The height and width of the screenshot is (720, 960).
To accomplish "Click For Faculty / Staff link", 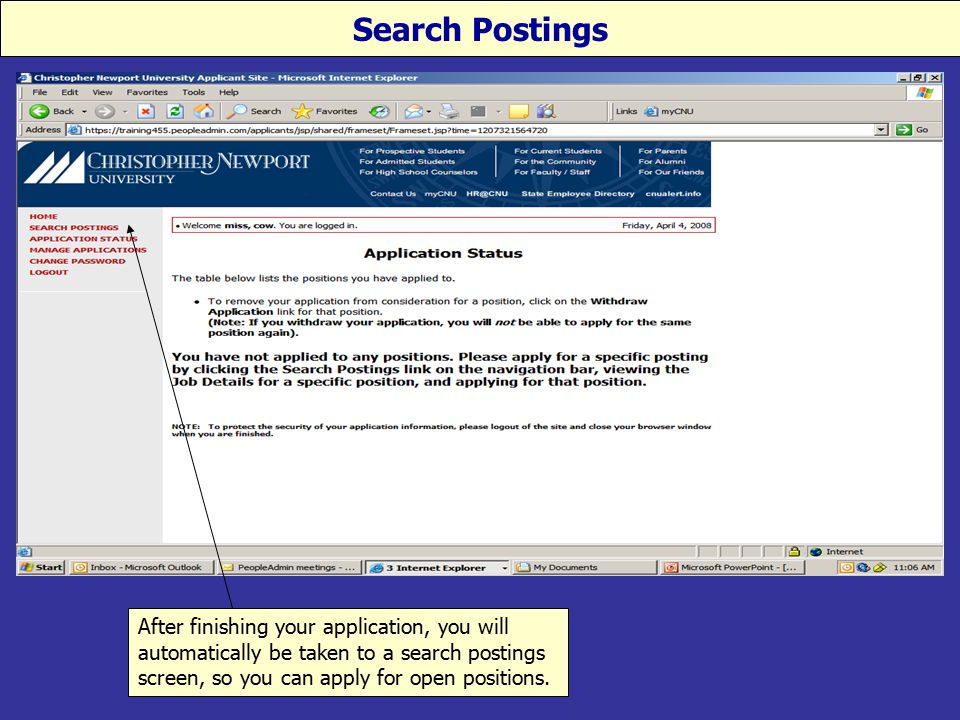I will click(552, 172).
